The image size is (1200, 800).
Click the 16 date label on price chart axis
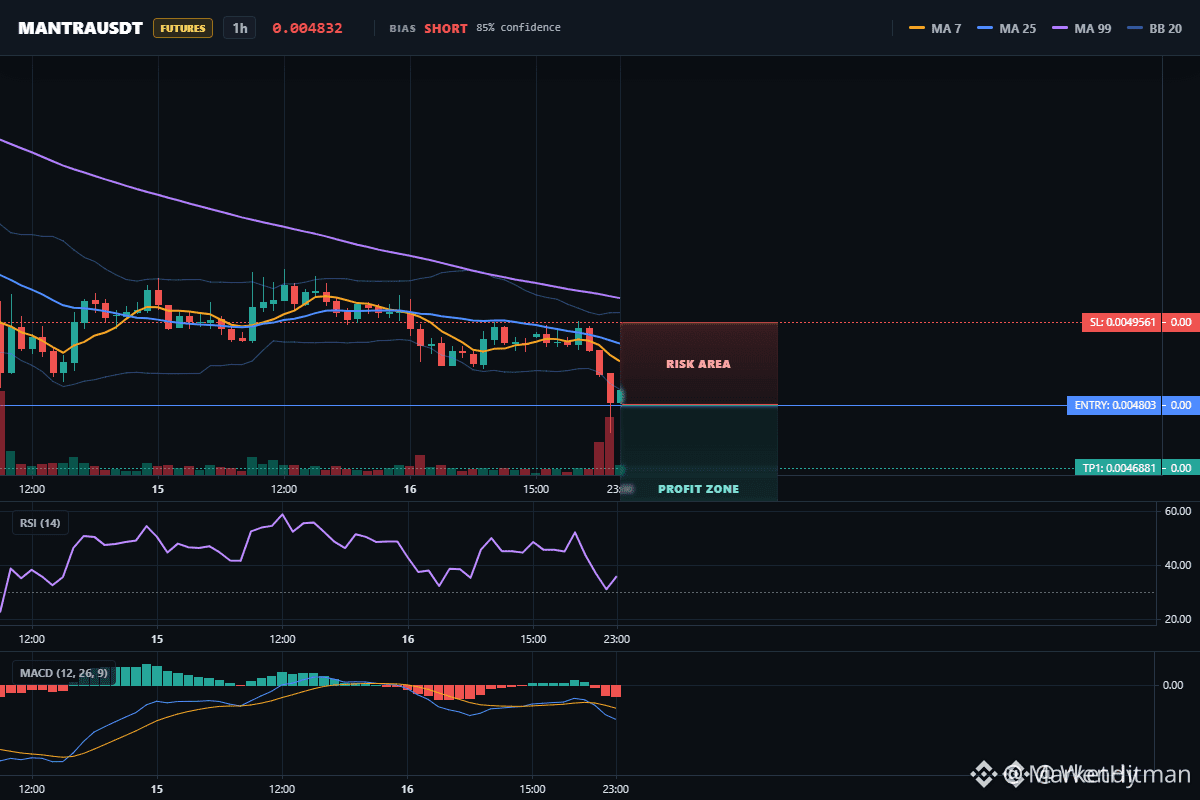pos(410,489)
